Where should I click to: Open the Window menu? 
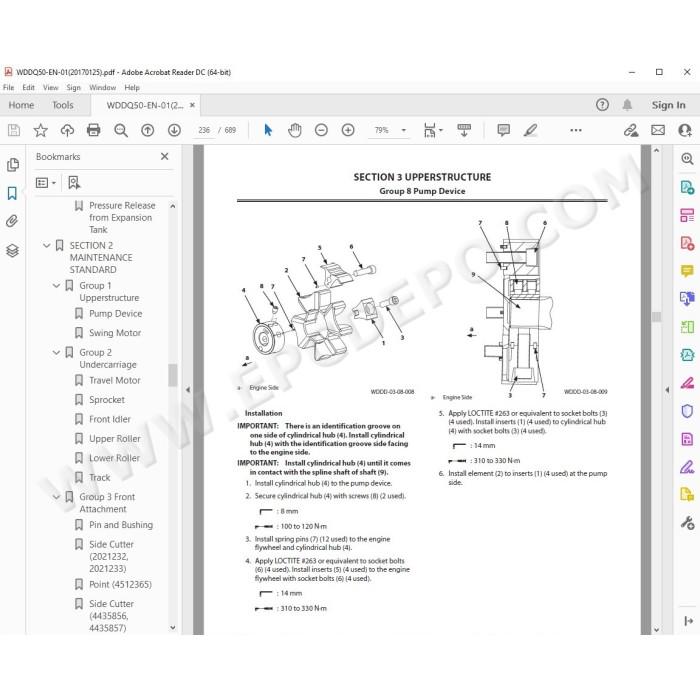(x=102, y=88)
